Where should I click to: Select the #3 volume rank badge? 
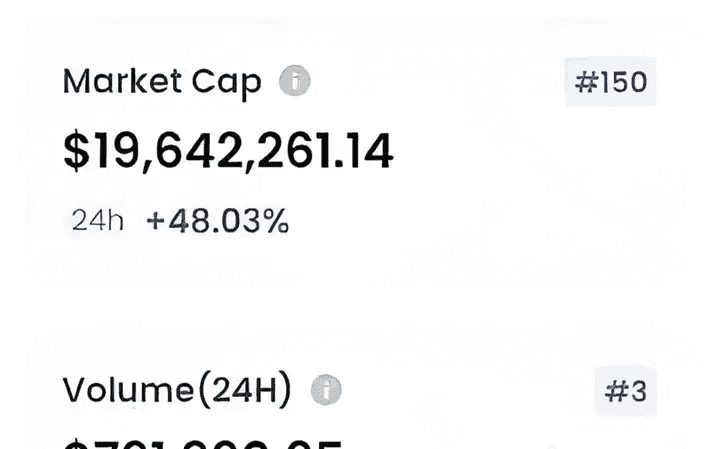(x=627, y=392)
